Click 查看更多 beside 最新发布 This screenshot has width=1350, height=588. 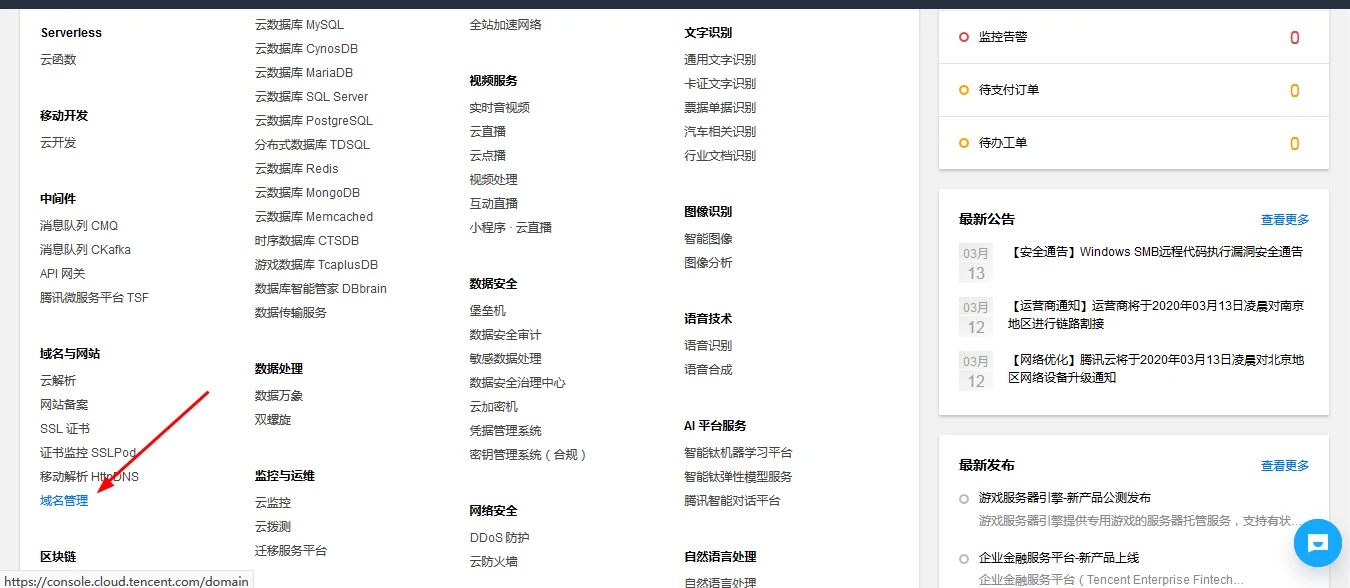[x=1285, y=466]
